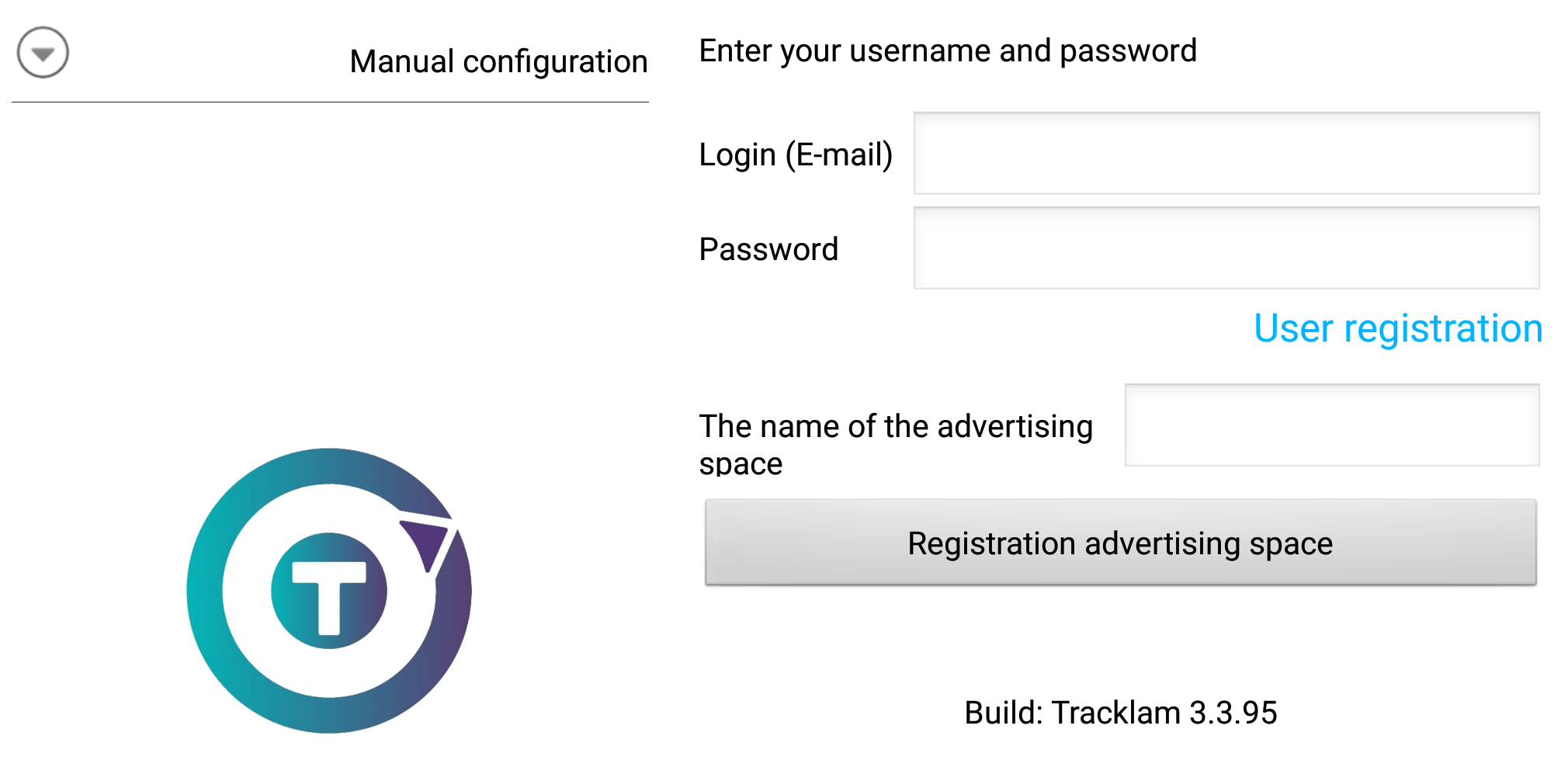Click the version number 3.3.95
The image size is (1568, 781).
(x=1233, y=713)
